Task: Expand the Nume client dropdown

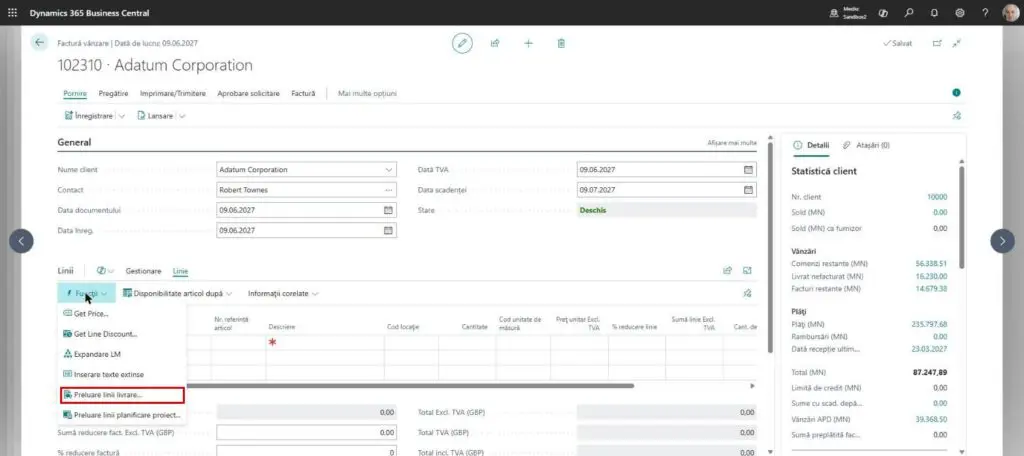Action: click(x=389, y=170)
